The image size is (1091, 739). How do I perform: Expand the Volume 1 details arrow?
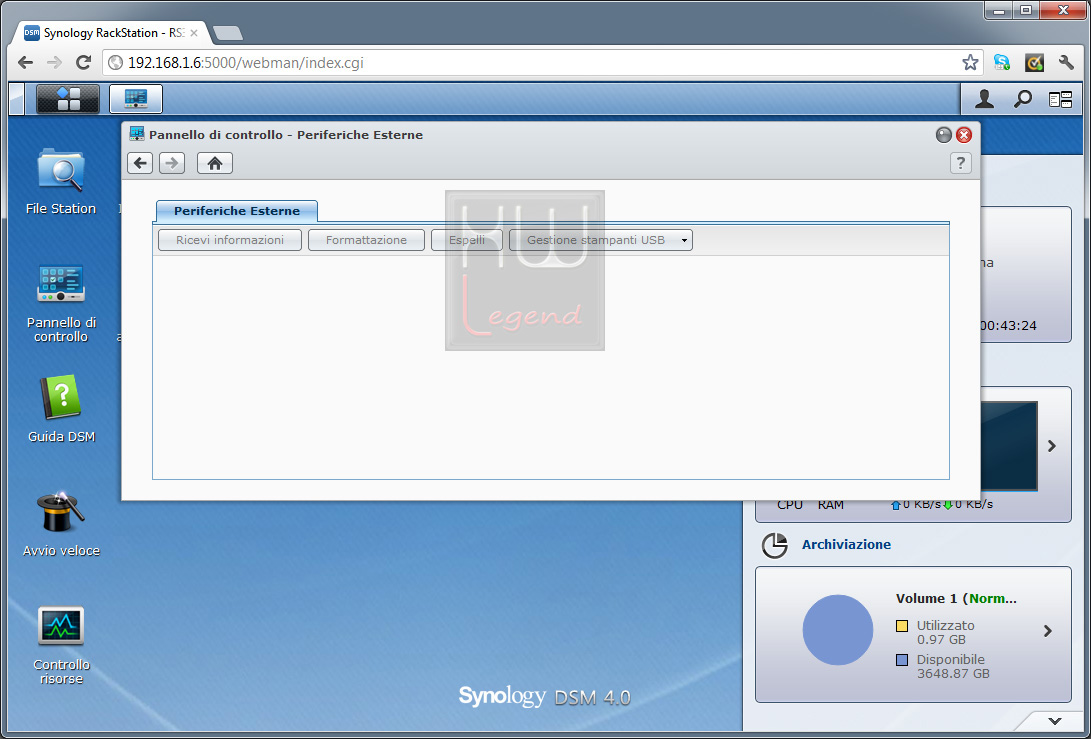coord(1048,631)
